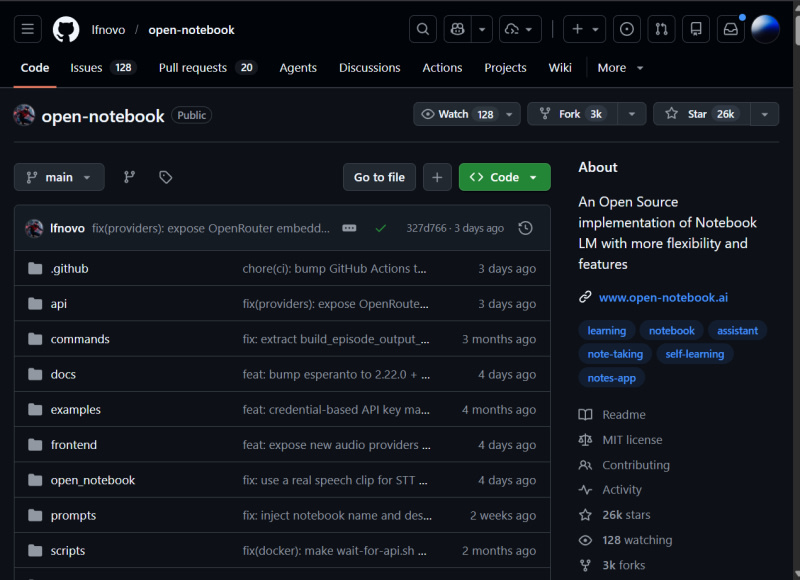This screenshot has height=580, width=800.
Task: Click the GitHub logo home icon
Action: click(x=66, y=29)
